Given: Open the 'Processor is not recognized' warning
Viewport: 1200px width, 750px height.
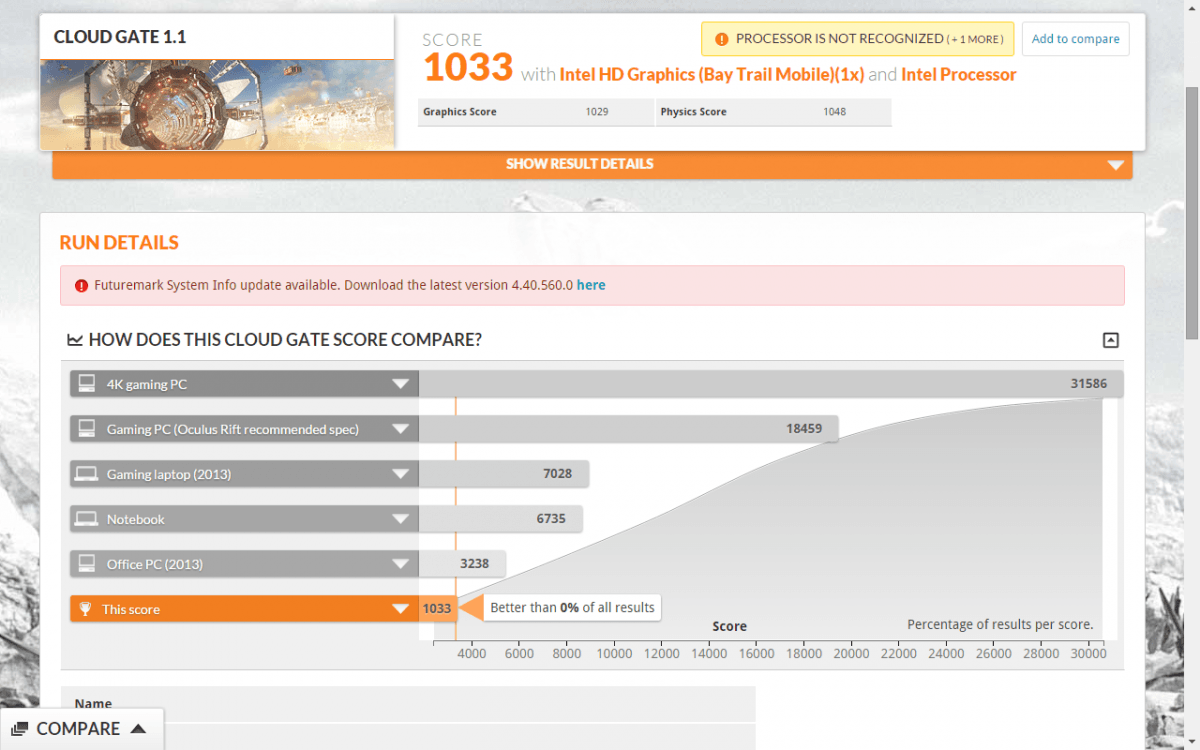Looking at the screenshot, I should pos(858,39).
